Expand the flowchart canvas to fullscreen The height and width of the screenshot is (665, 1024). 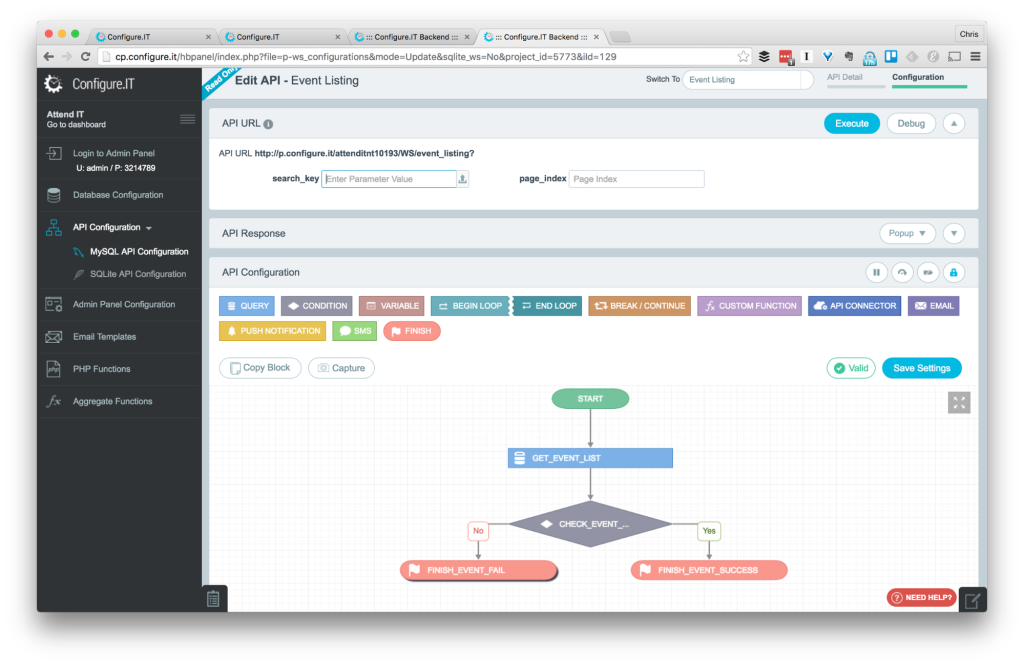click(x=959, y=403)
